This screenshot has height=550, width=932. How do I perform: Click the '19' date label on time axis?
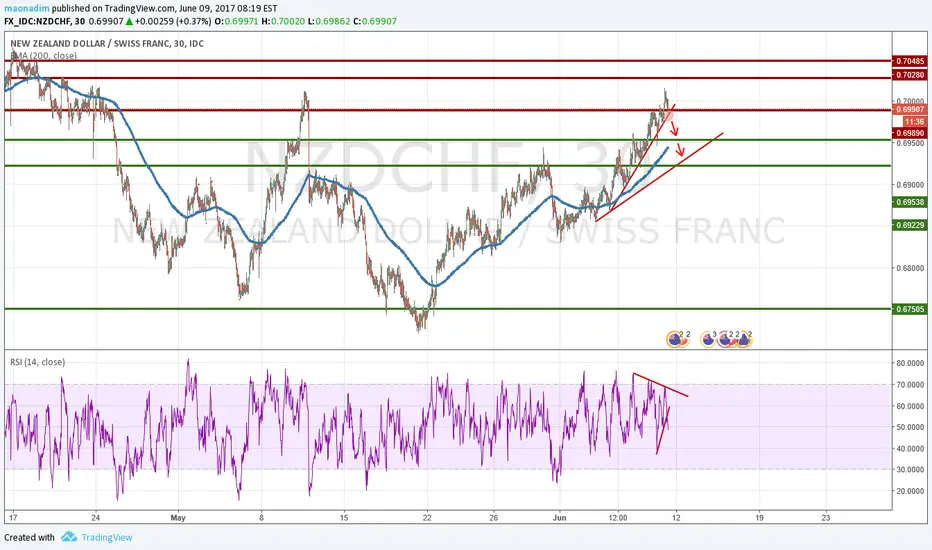tap(760, 518)
